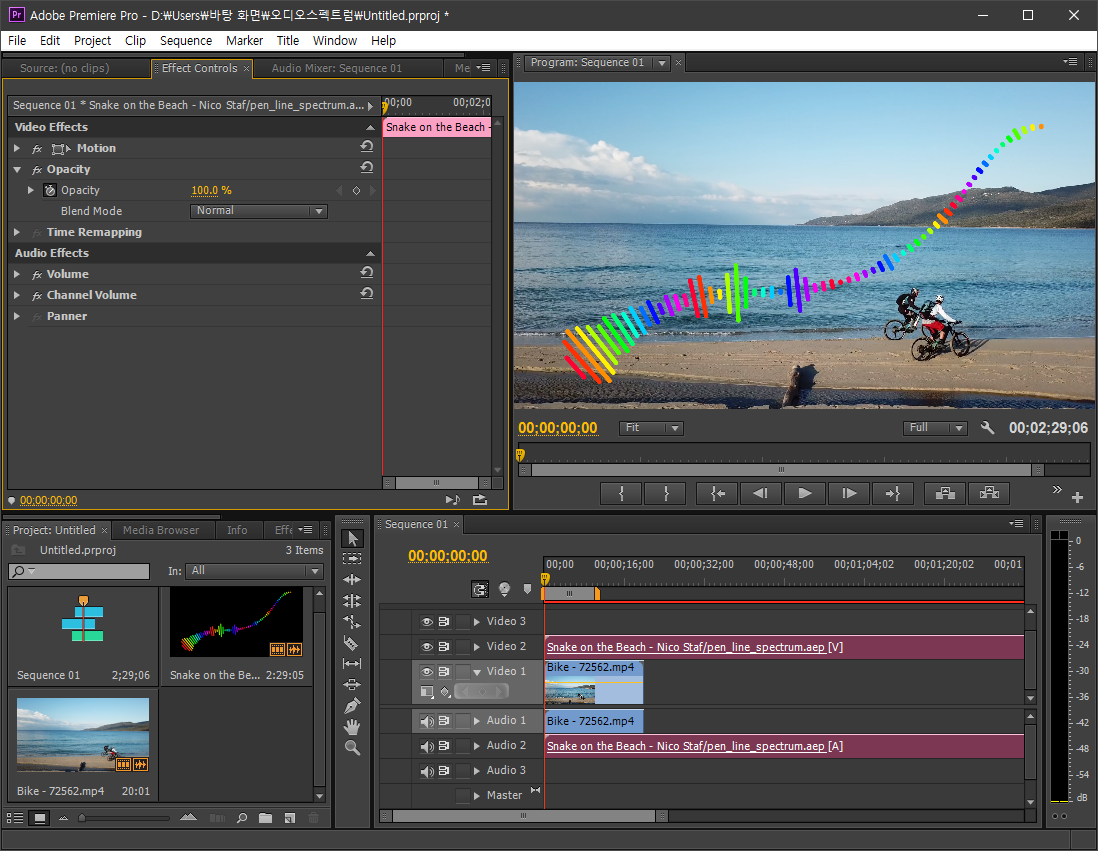Click the Play button in Program monitor
Screen dimensions: 1098x851
coord(804,493)
